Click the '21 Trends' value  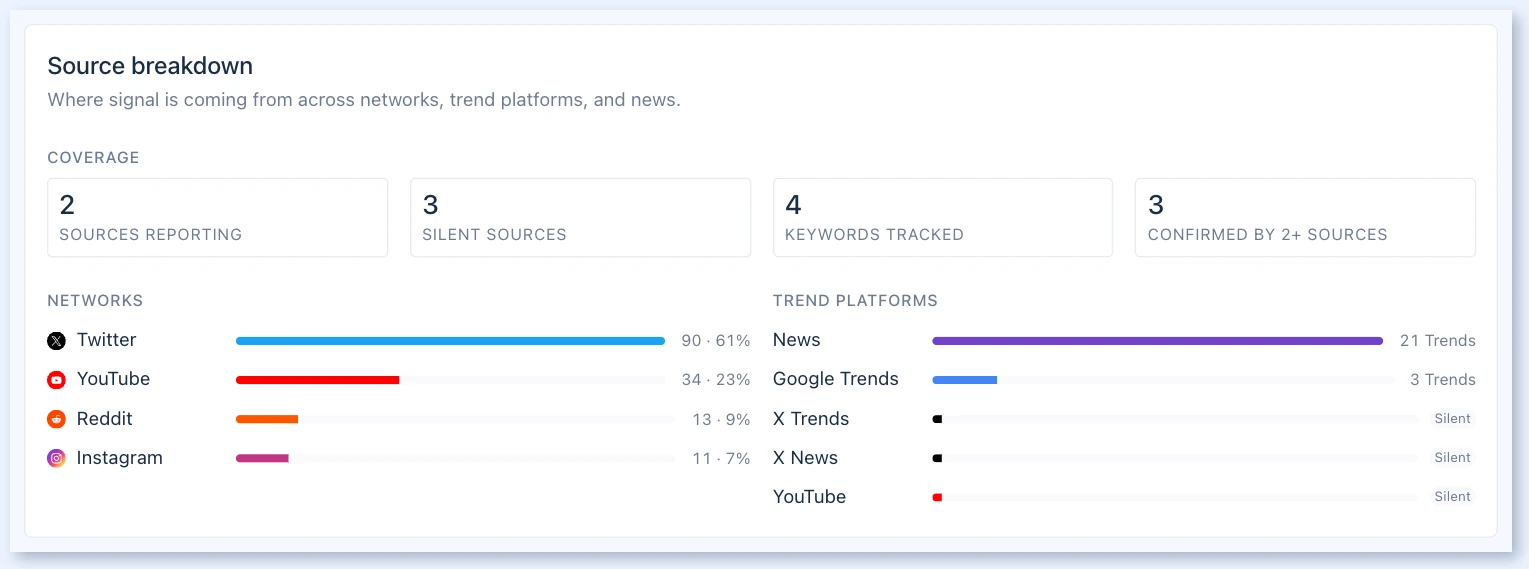point(1438,341)
